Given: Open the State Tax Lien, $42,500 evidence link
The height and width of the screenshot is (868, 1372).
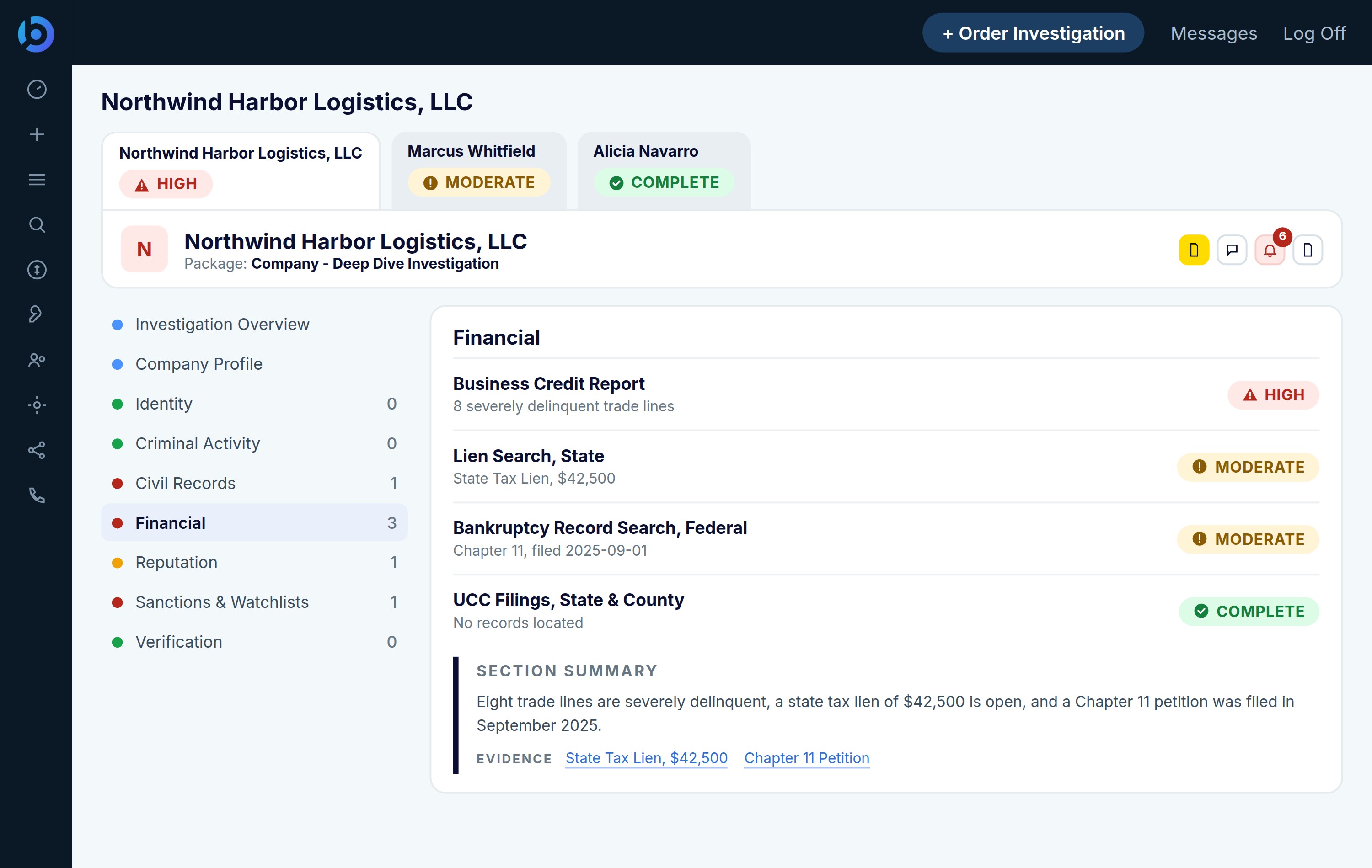Looking at the screenshot, I should tap(646, 758).
